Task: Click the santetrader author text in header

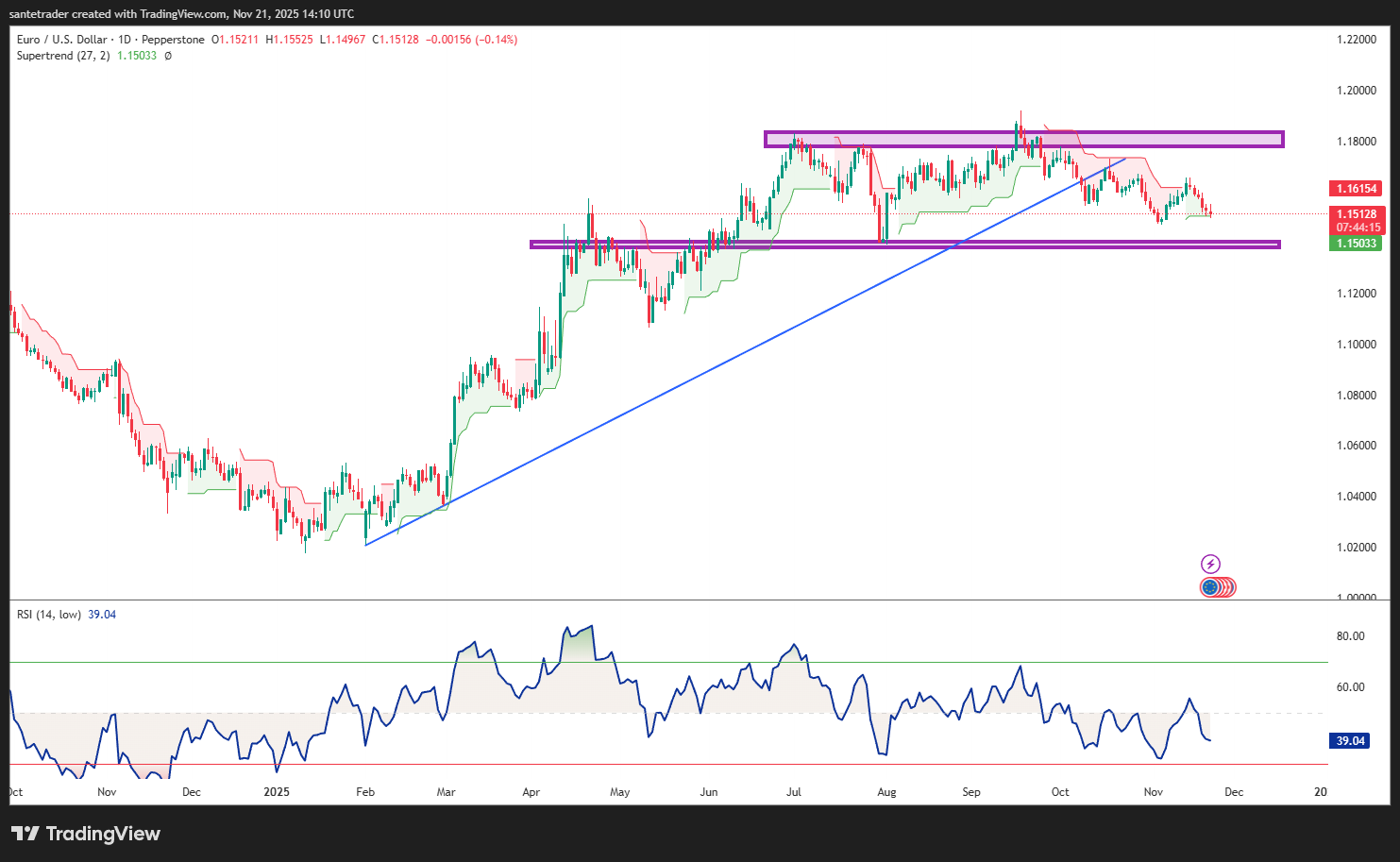Action: tap(39, 14)
